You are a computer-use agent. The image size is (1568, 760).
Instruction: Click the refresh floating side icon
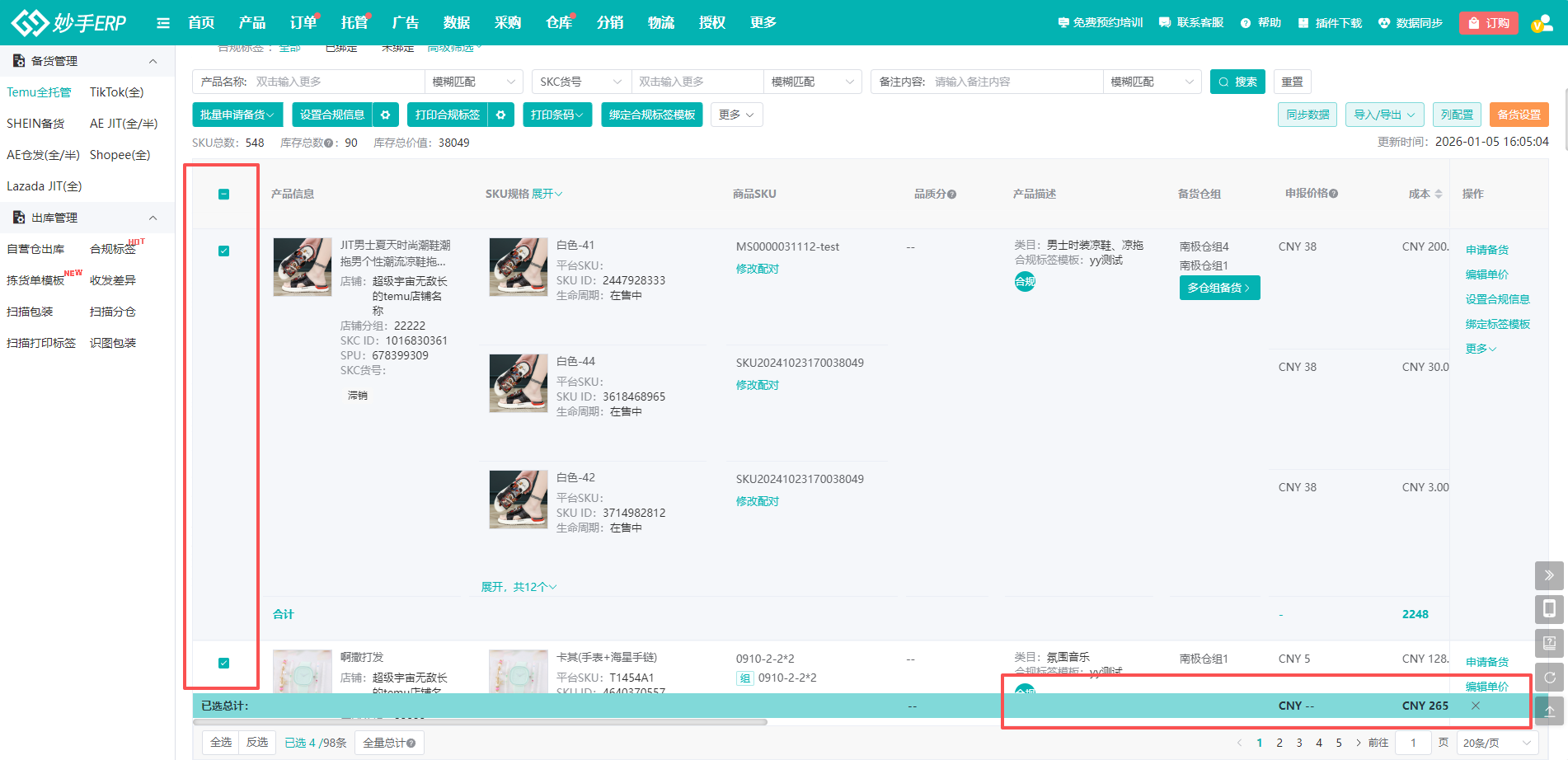[x=1549, y=677]
